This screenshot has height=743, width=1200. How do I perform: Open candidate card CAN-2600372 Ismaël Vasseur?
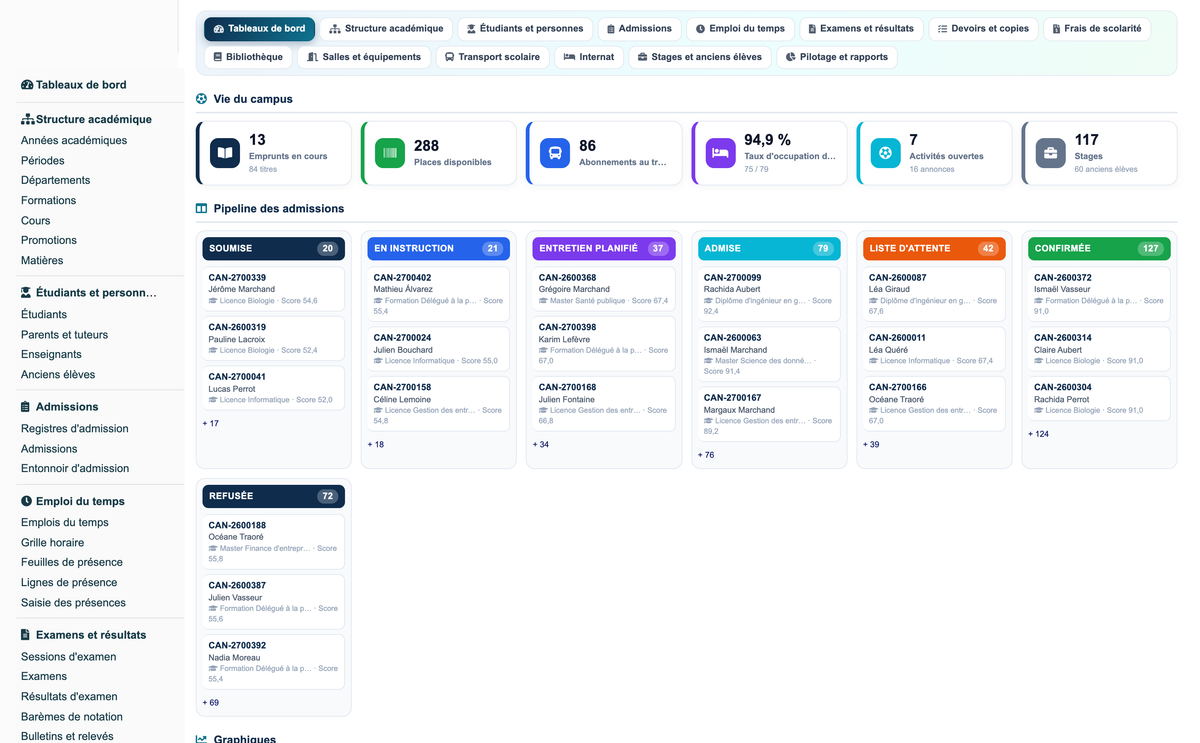[x=1099, y=294]
